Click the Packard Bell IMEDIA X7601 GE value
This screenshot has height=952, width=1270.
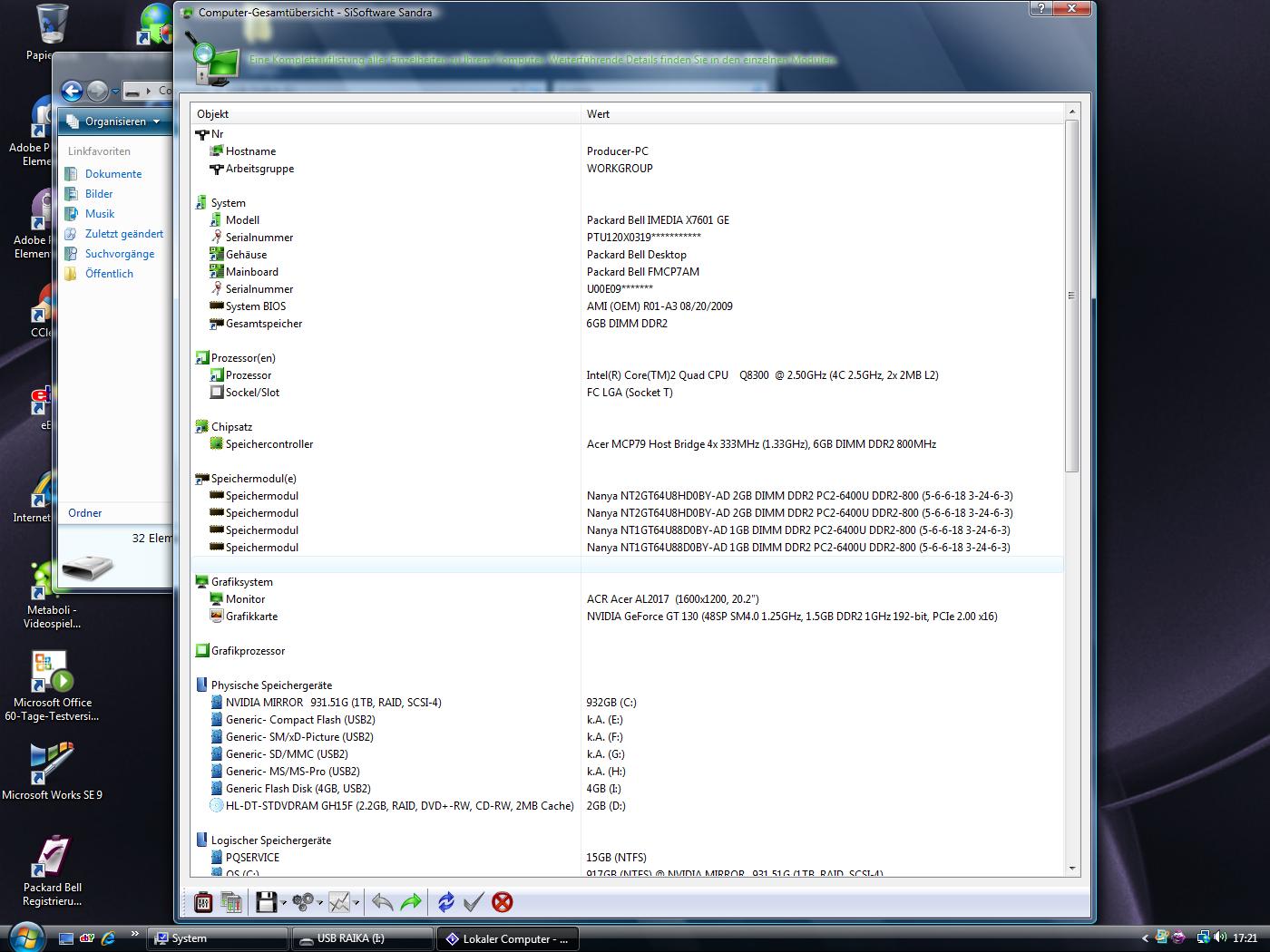pos(658,220)
